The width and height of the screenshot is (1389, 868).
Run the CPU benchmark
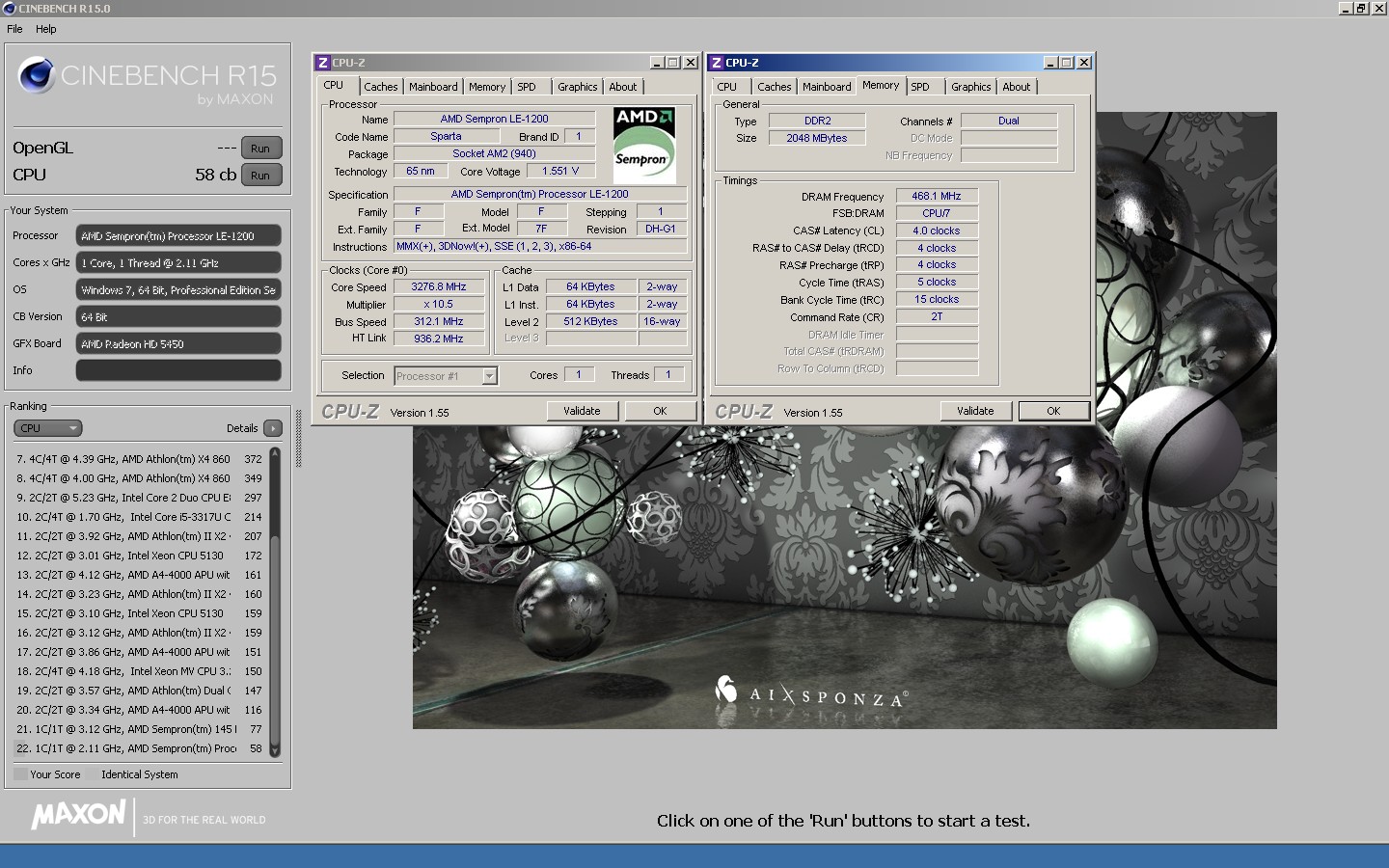tap(260, 176)
